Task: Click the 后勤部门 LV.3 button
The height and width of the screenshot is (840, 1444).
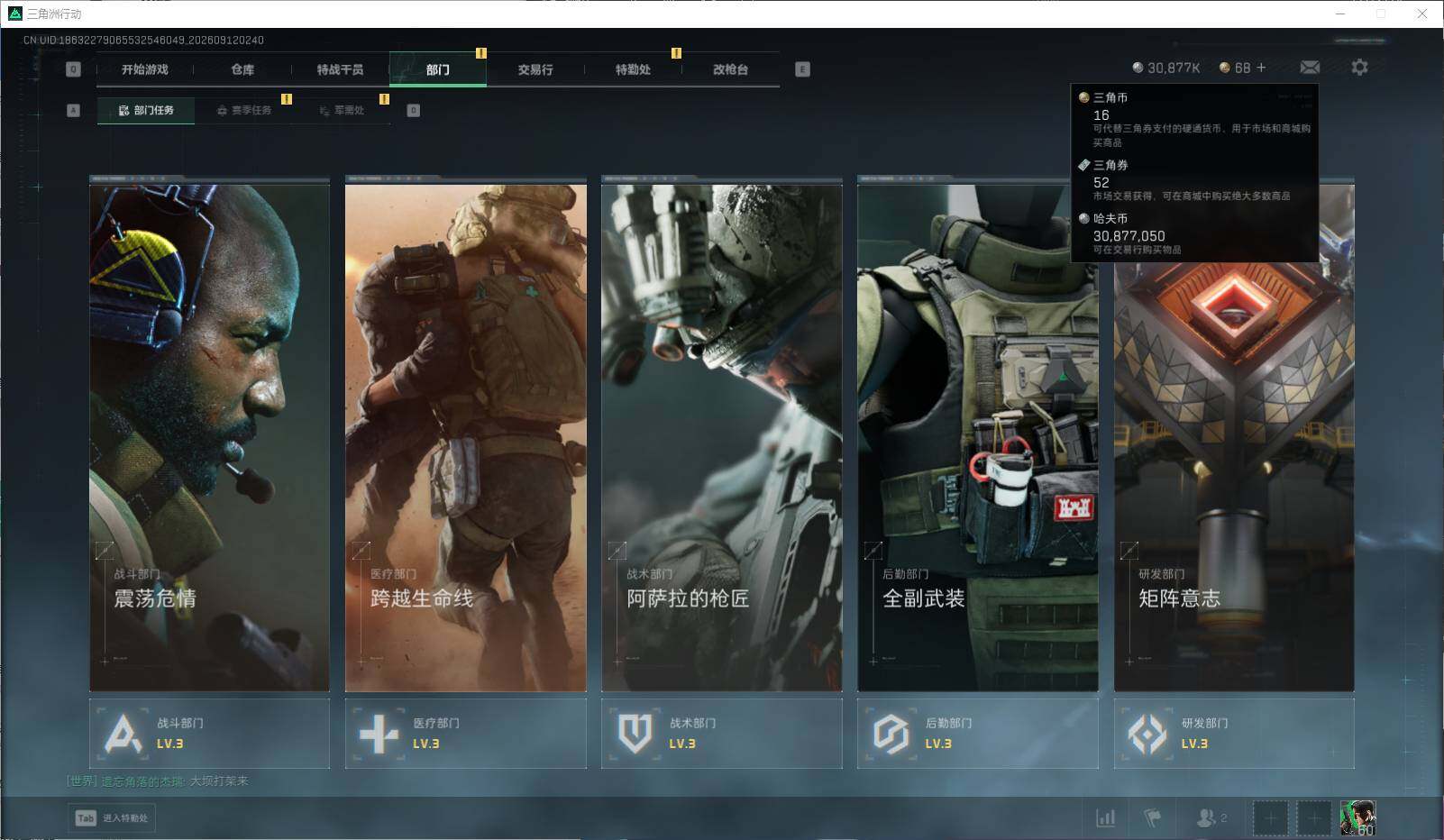Action: pyautogui.click(x=978, y=734)
